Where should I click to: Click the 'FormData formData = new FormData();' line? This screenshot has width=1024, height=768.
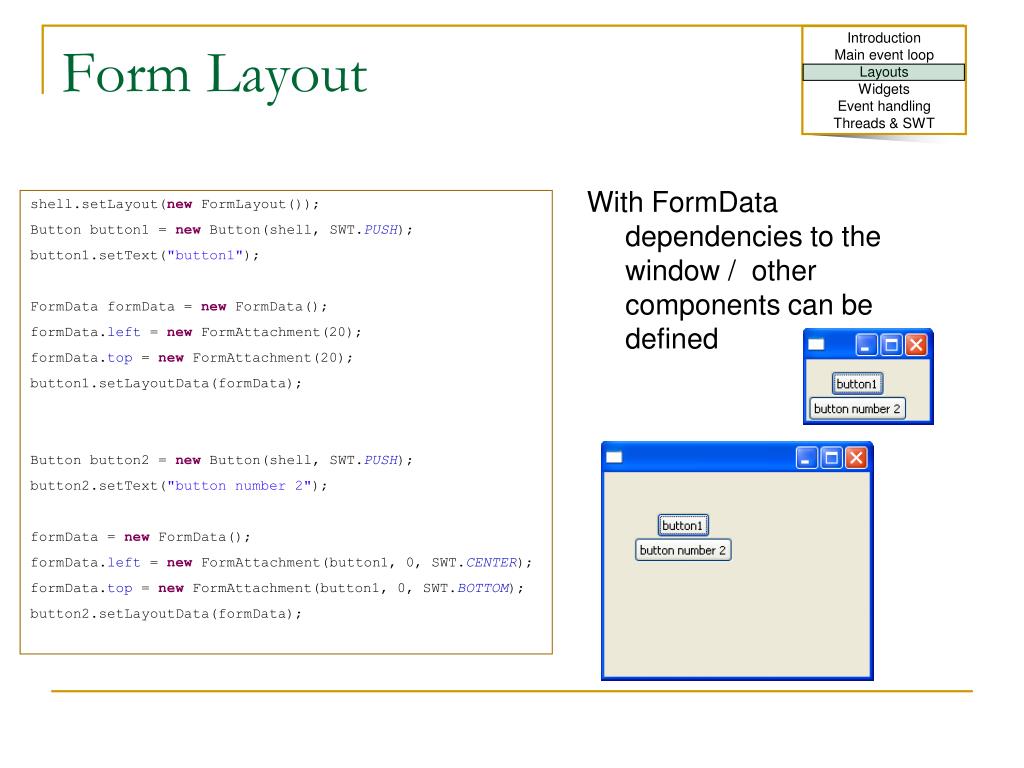pos(178,306)
